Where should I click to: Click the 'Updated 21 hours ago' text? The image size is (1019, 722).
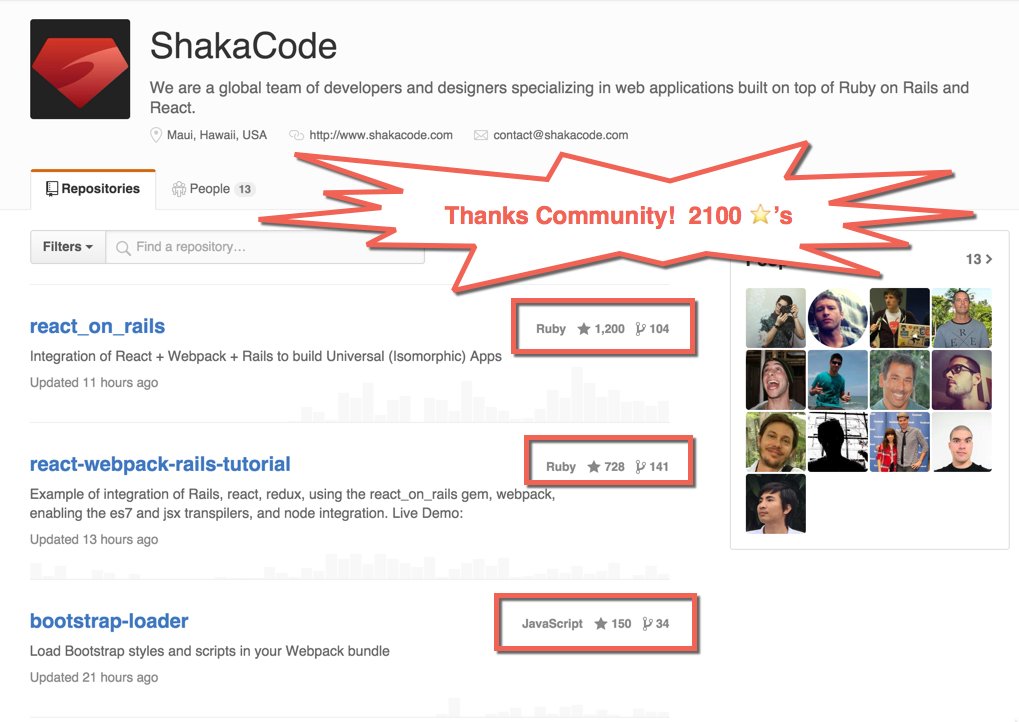coord(94,678)
